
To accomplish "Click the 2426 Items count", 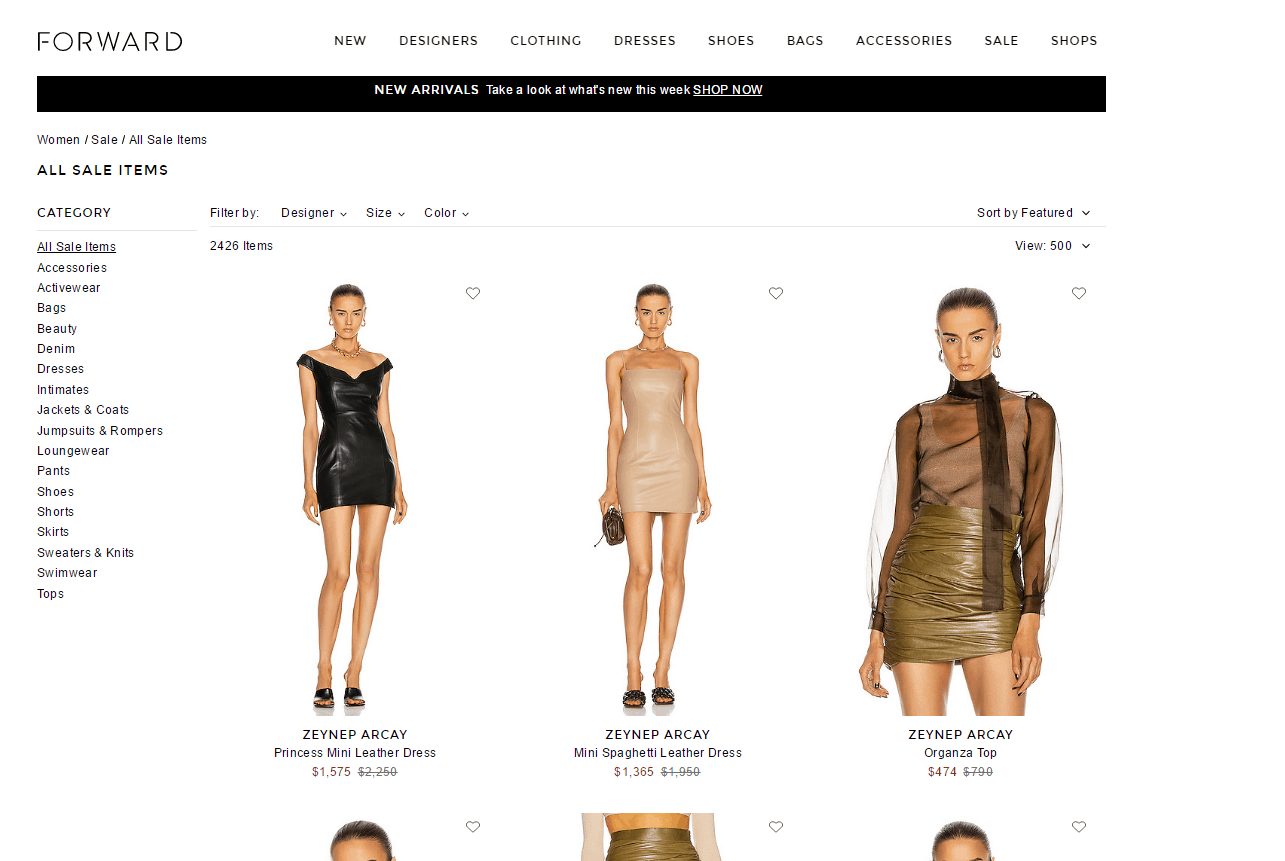I will pyautogui.click(x=241, y=246).
